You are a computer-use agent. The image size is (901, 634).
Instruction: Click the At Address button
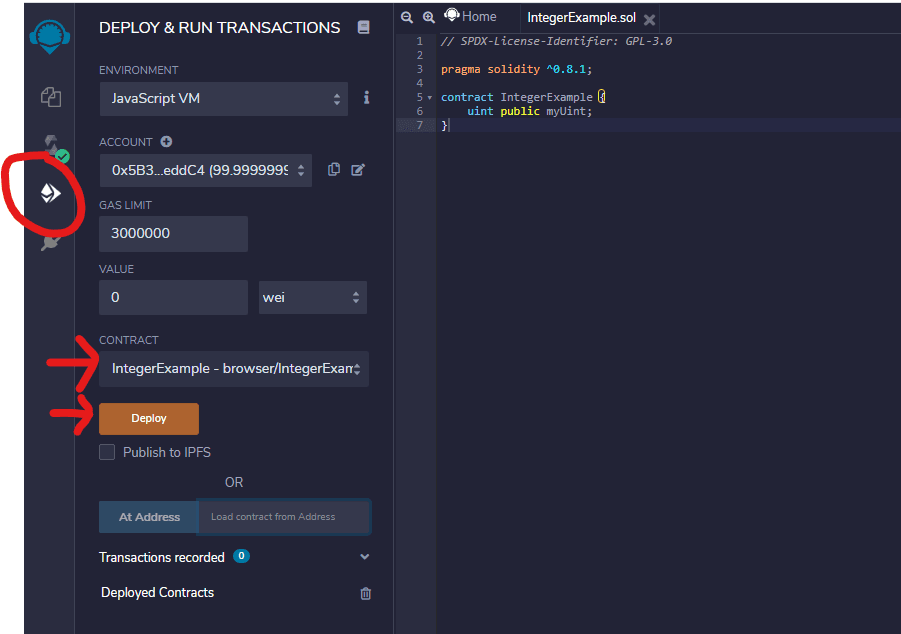coord(149,517)
